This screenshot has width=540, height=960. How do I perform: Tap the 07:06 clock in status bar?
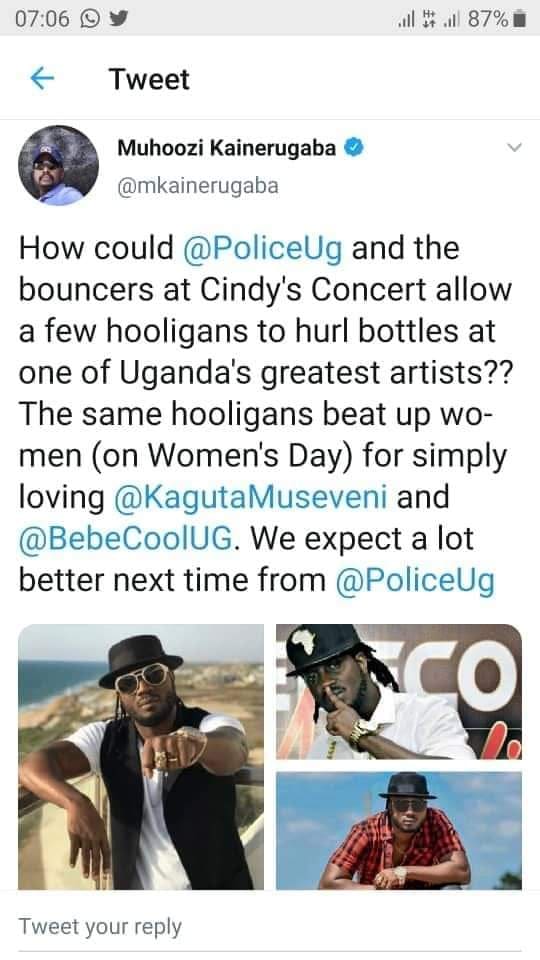point(42,20)
